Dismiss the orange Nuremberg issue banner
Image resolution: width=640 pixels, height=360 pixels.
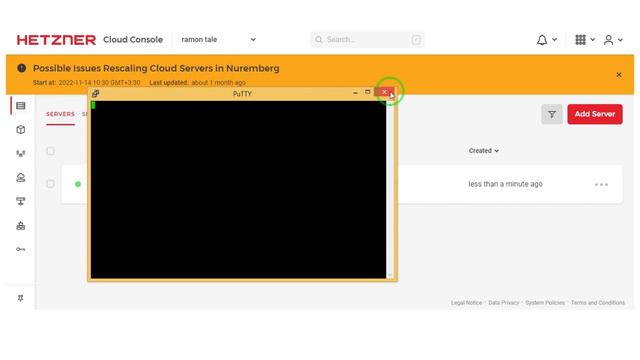619,75
